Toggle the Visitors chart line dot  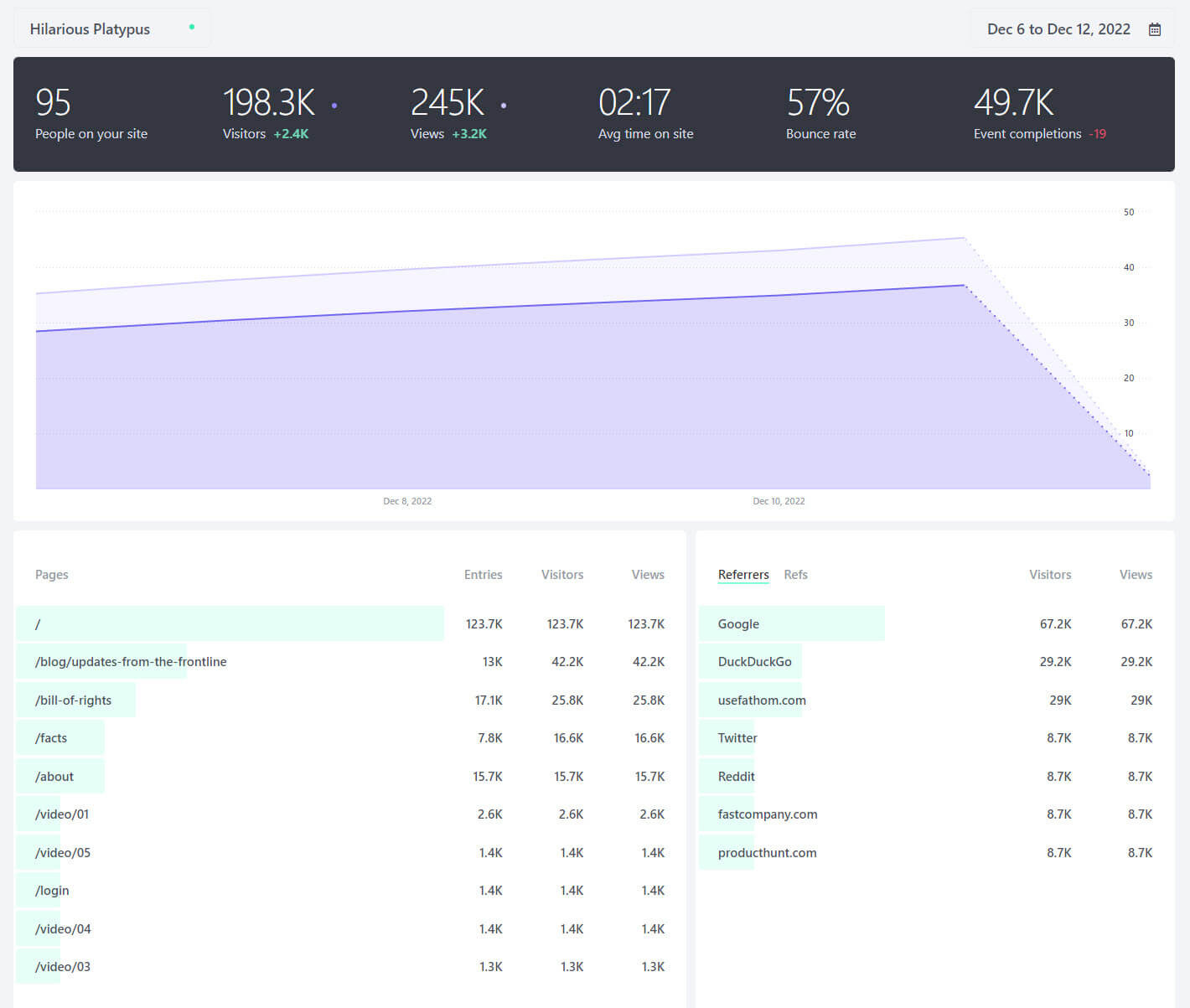[x=334, y=106]
